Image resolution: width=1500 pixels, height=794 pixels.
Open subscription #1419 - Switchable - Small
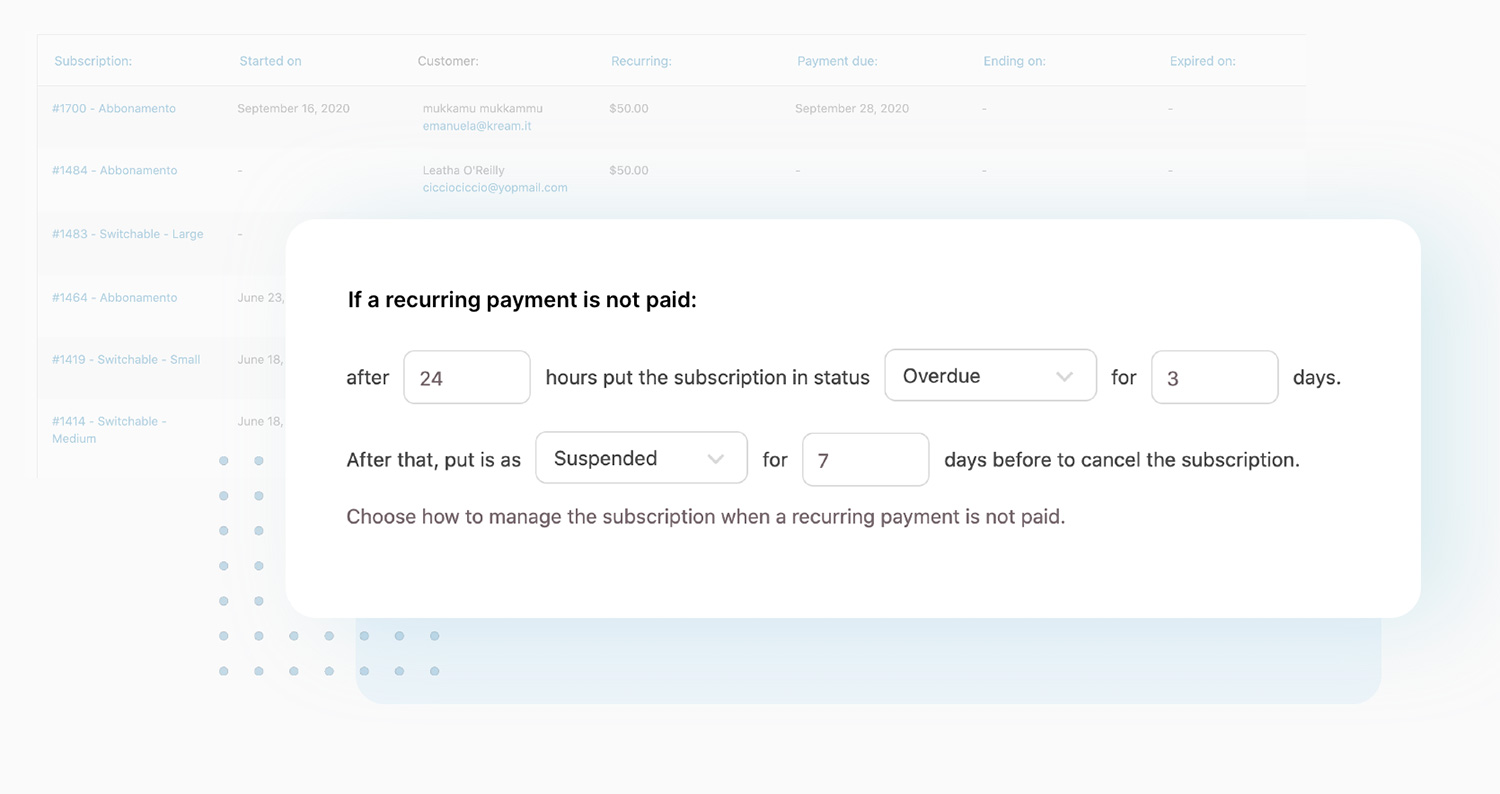124,359
